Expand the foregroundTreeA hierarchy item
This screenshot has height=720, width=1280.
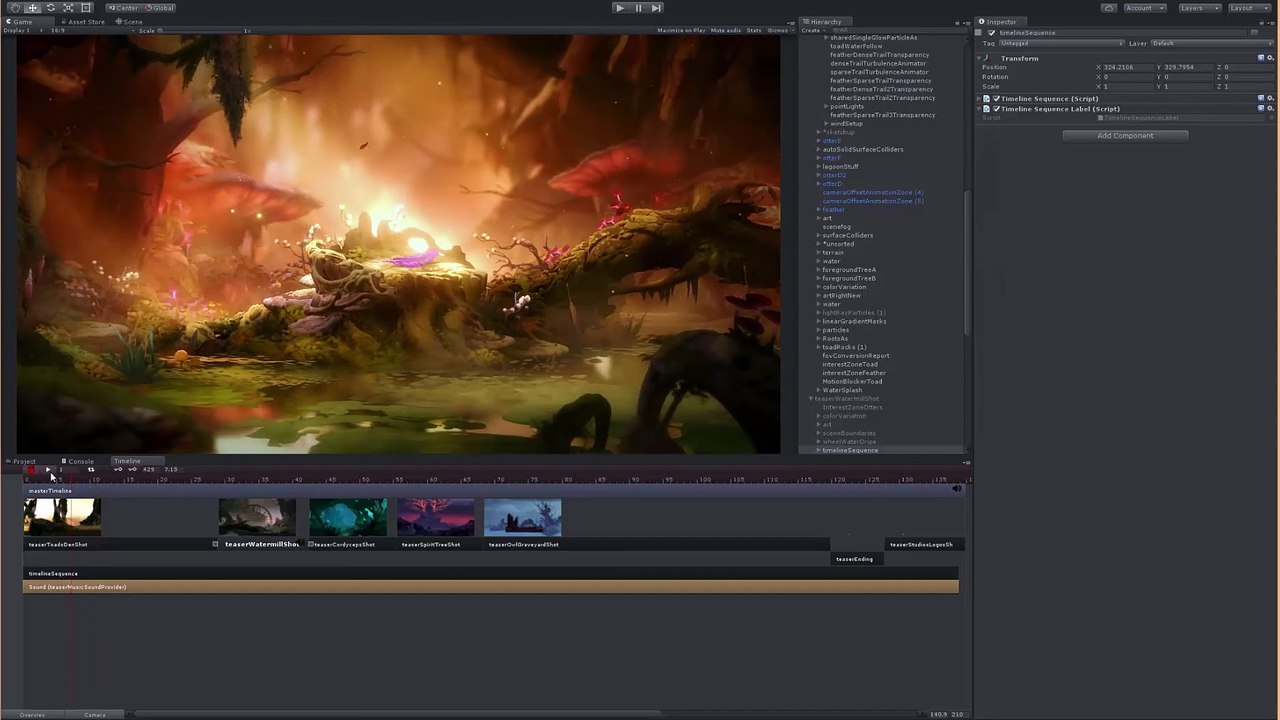[819, 269]
